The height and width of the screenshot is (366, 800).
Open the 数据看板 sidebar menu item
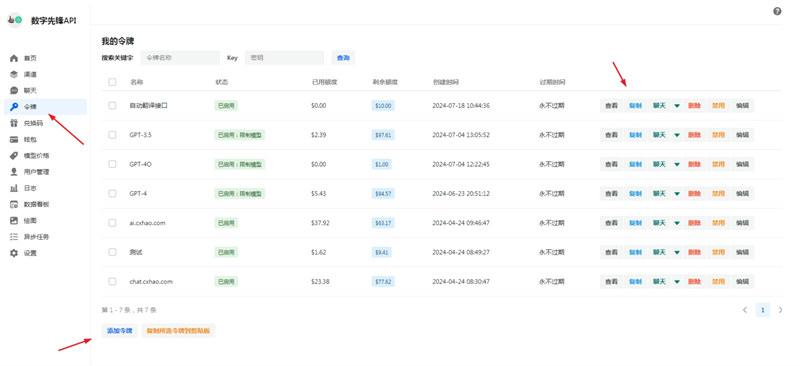pyautogui.click(x=45, y=204)
